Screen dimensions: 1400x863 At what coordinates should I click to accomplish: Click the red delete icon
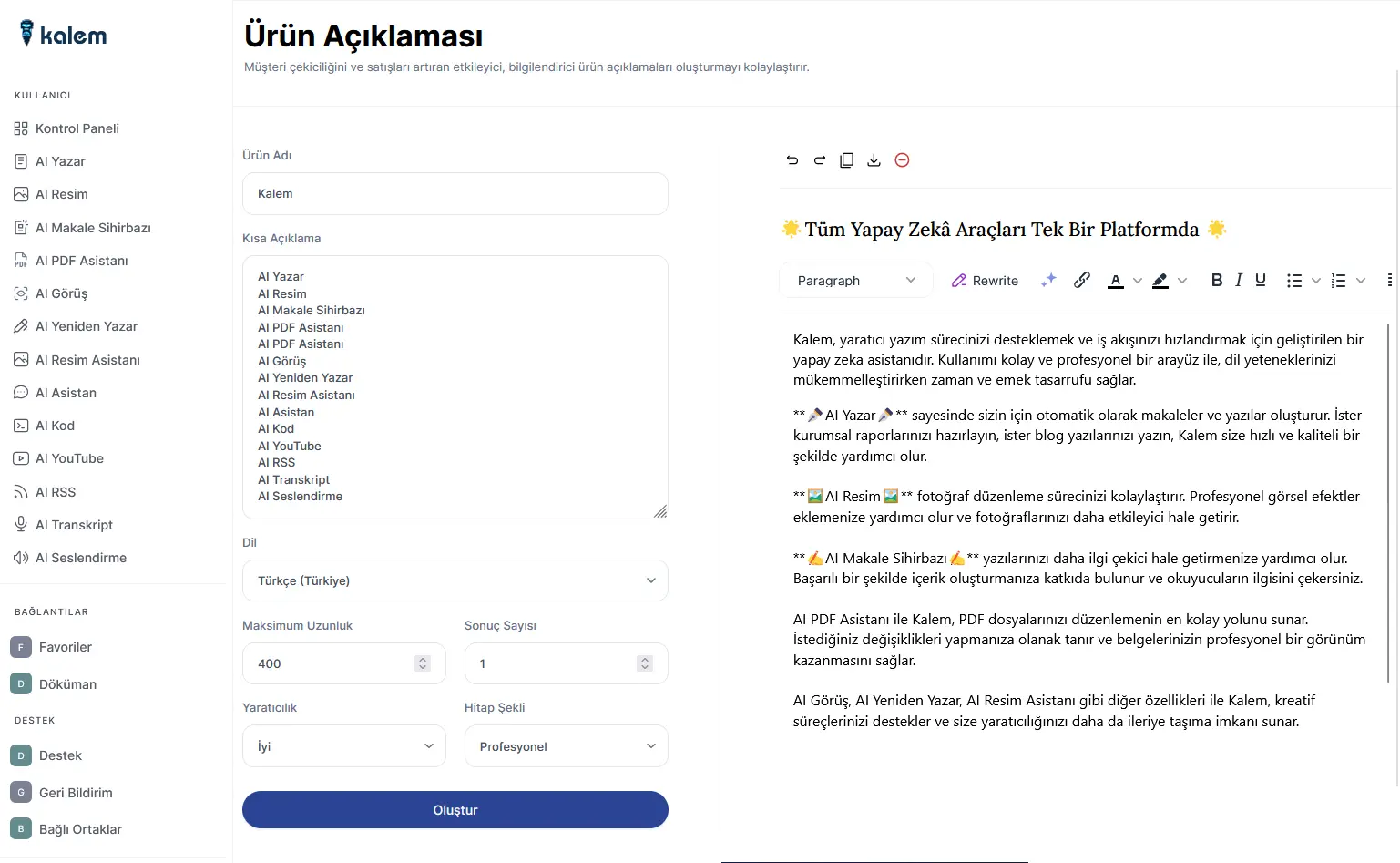(x=902, y=160)
